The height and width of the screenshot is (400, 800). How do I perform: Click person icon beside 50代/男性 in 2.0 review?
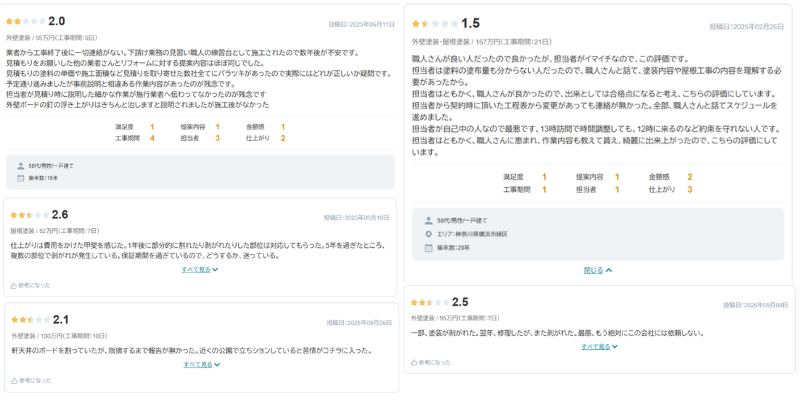(x=20, y=166)
